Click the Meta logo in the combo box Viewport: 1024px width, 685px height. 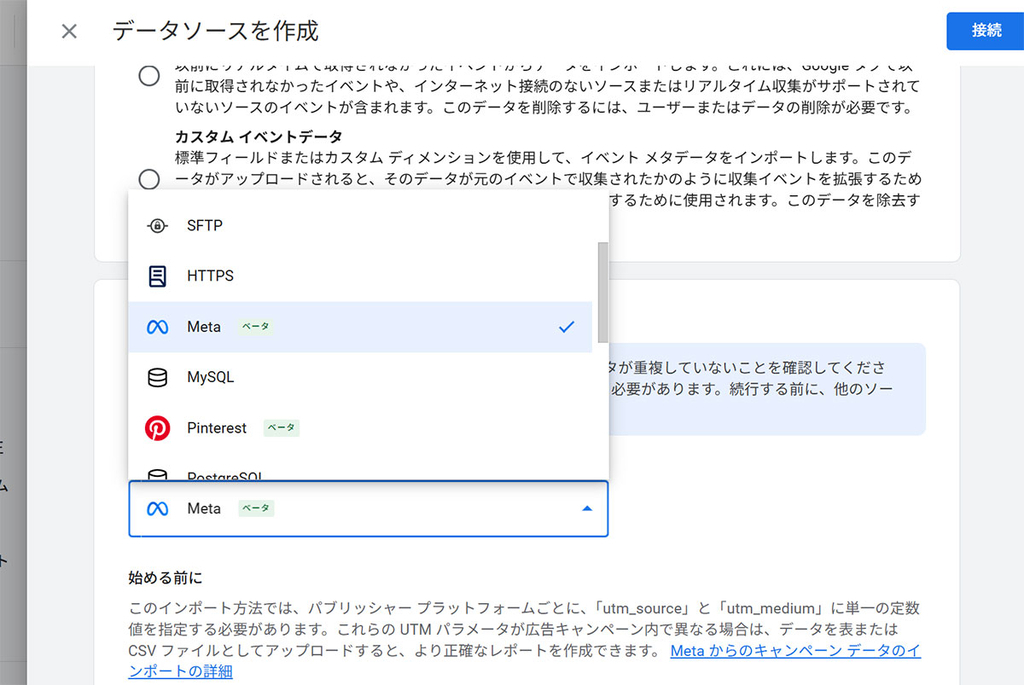[x=157, y=509]
